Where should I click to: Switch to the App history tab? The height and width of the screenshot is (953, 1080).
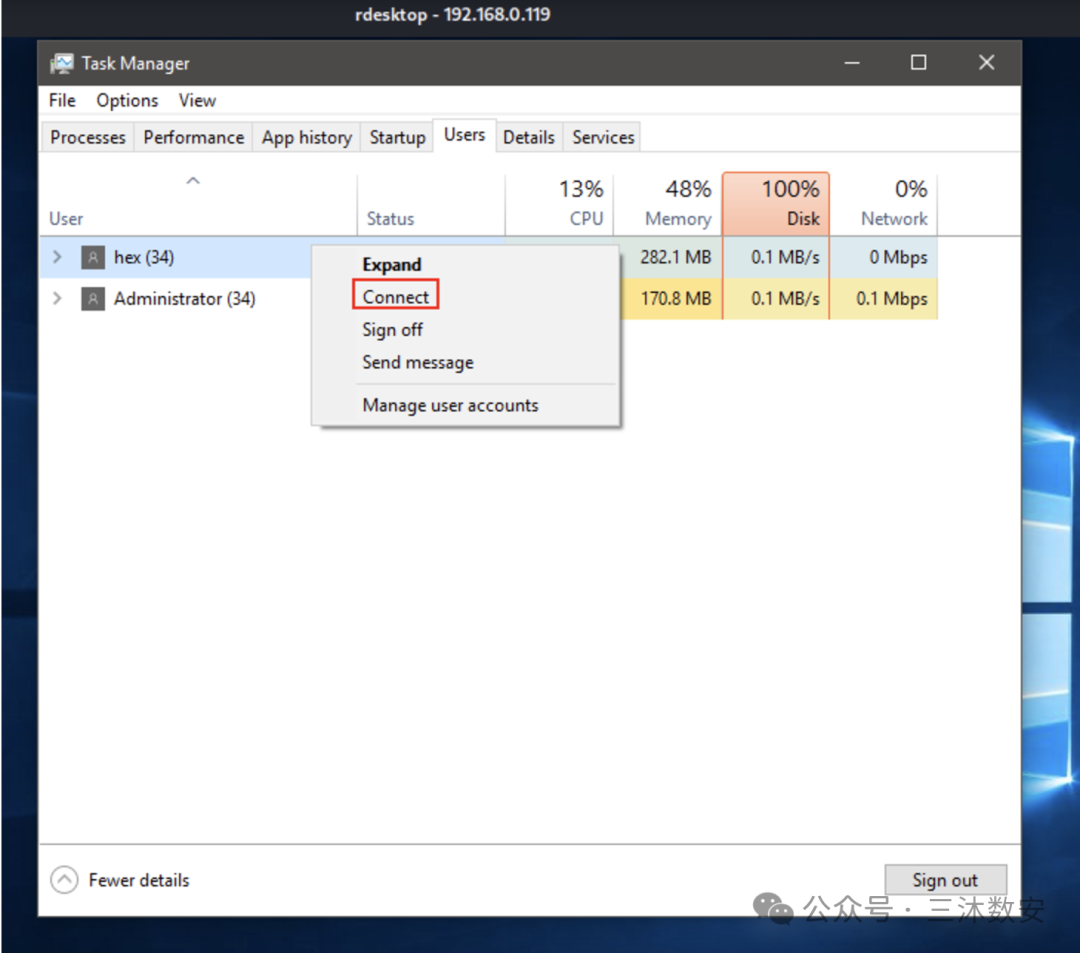point(307,137)
